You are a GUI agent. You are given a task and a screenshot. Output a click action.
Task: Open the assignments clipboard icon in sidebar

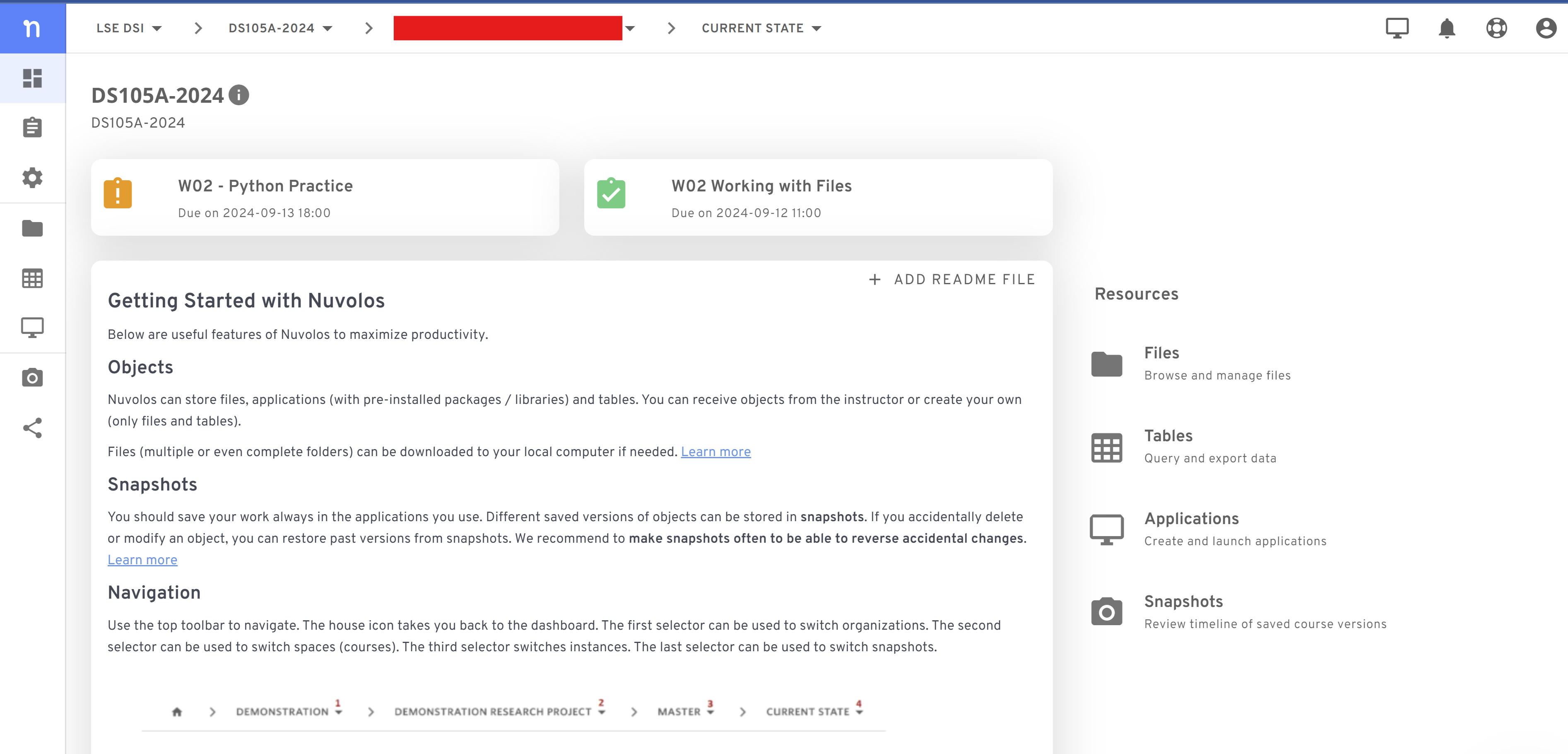[x=31, y=128]
